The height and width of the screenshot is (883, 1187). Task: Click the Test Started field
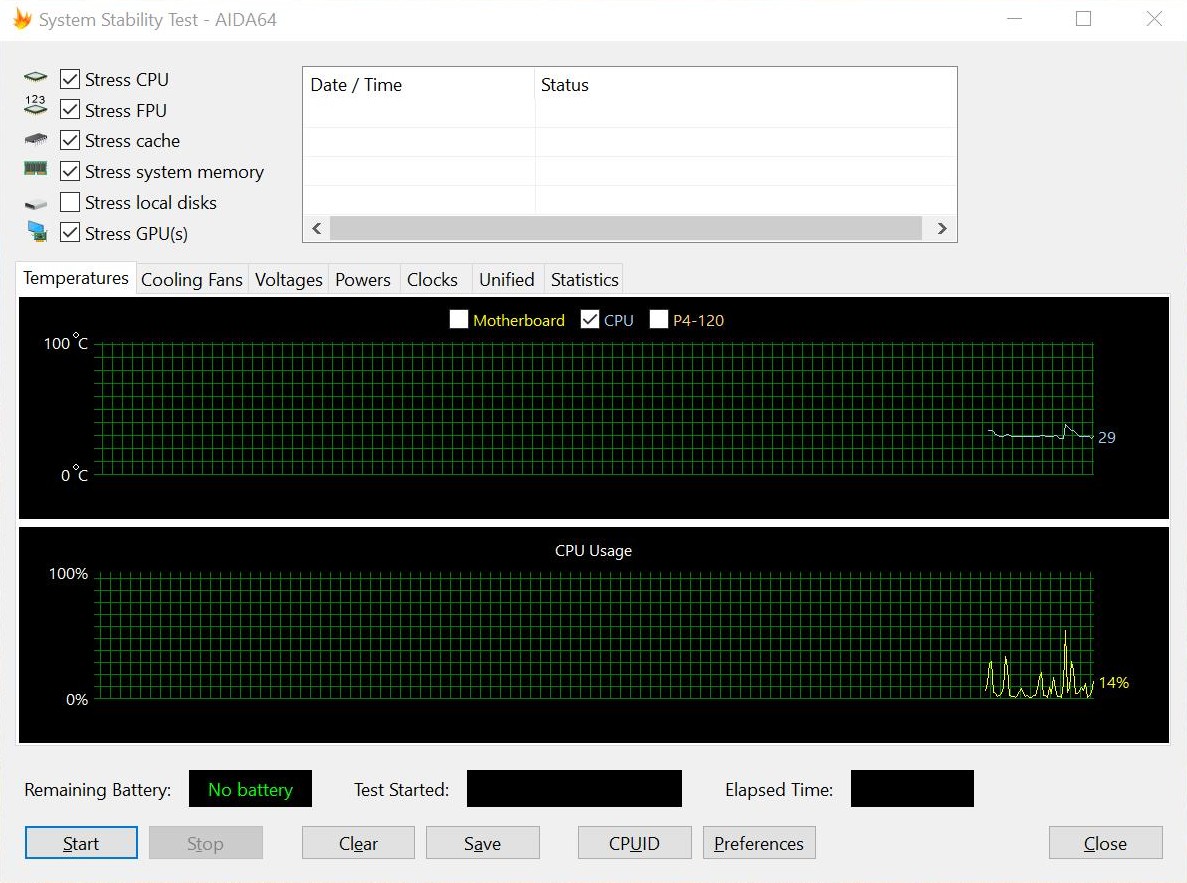pos(574,788)
